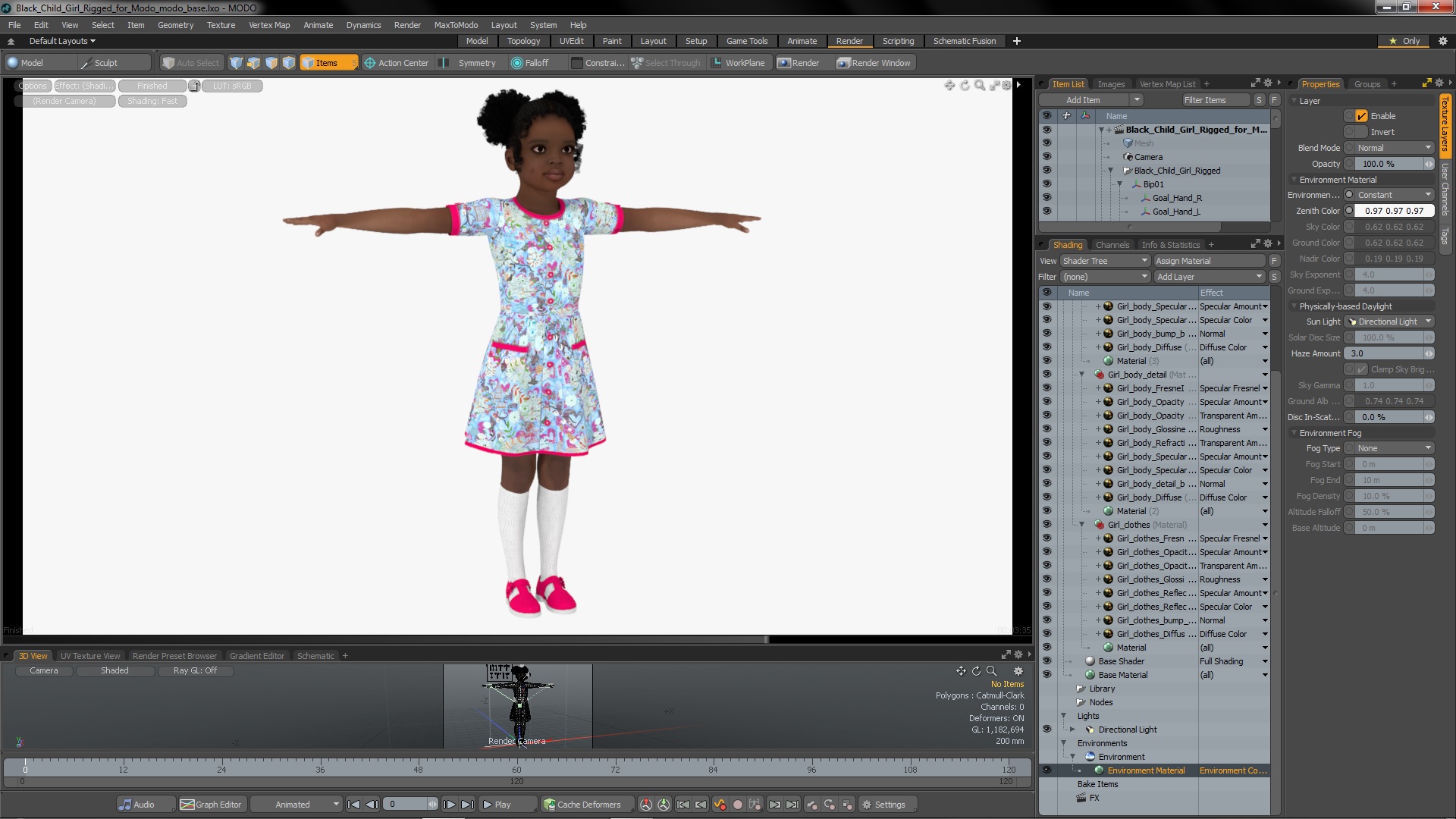Toggle visibility of Girl_body_detail material

(x=1046, y=375)
